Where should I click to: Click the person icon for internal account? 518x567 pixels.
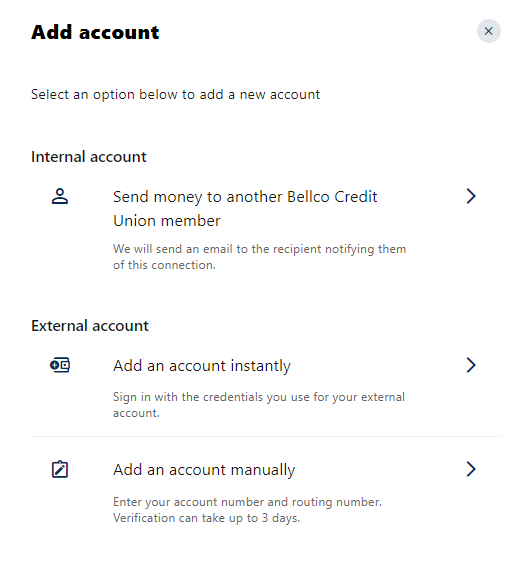(60, 196)
